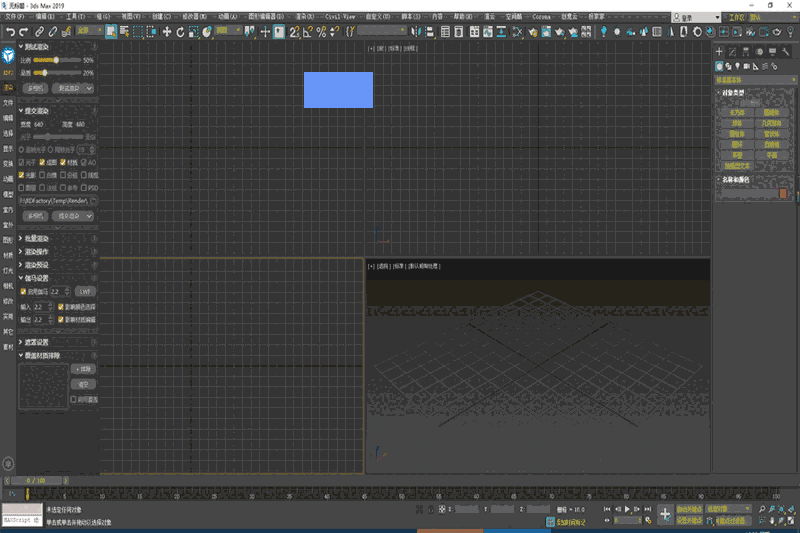Open the Corona menu
Screen dimensions: 800x533
click(540, 17)
